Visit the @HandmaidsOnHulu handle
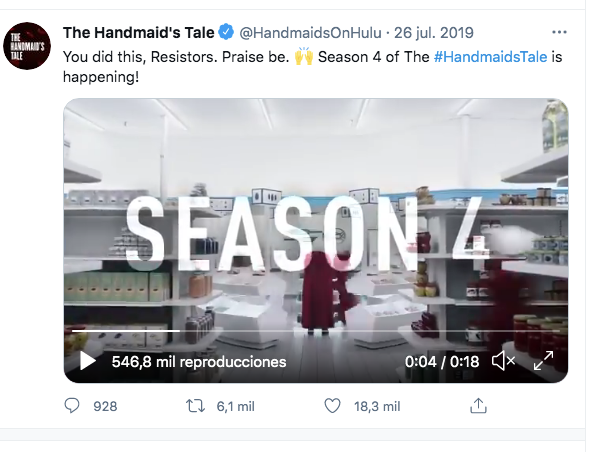606x452 pixels. click(310, 33)
